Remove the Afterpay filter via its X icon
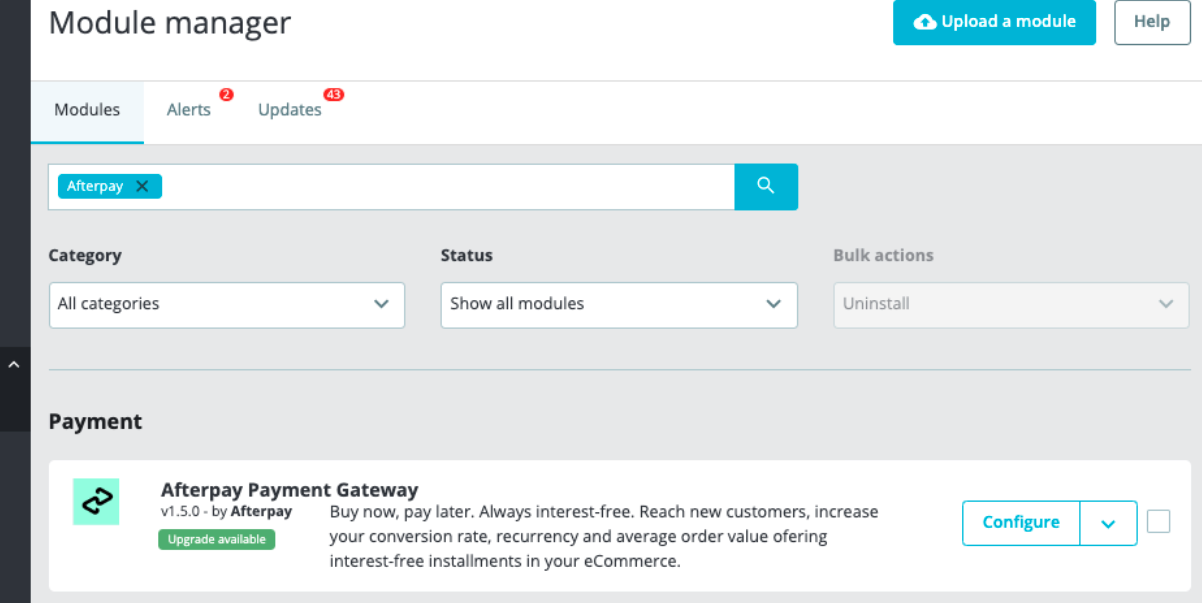This screenshot has height=603, width=1202. [142, 186]
